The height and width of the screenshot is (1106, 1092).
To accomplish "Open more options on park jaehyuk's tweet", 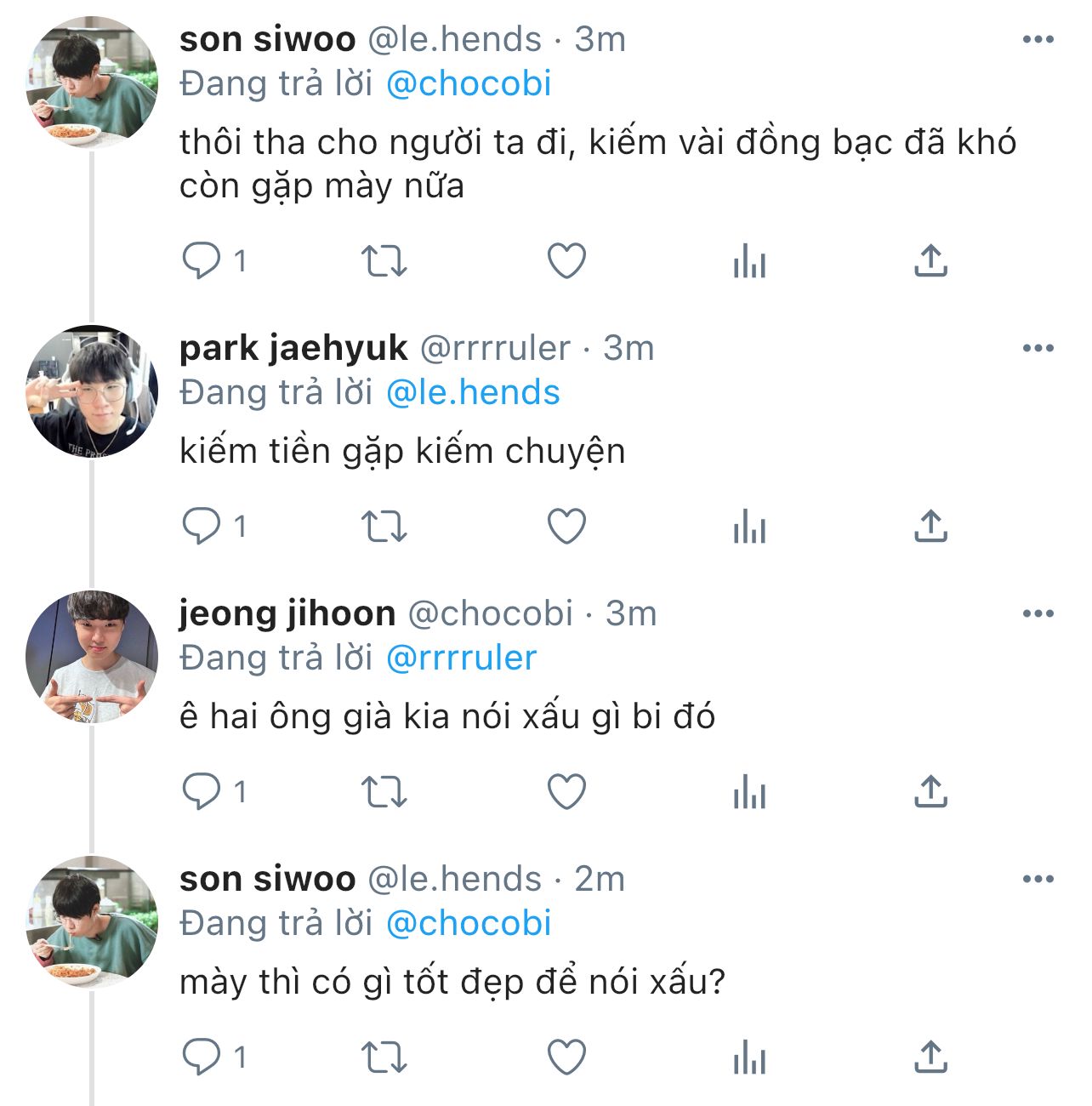I will (x=1038, y=348).
